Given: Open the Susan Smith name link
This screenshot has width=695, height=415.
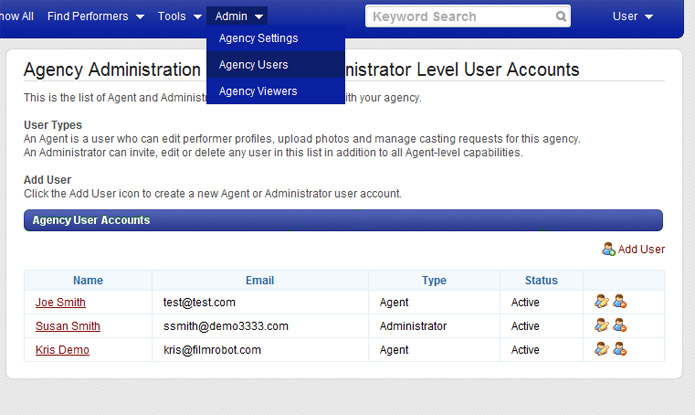Looking at the screenshot, I should coord(67,326).
